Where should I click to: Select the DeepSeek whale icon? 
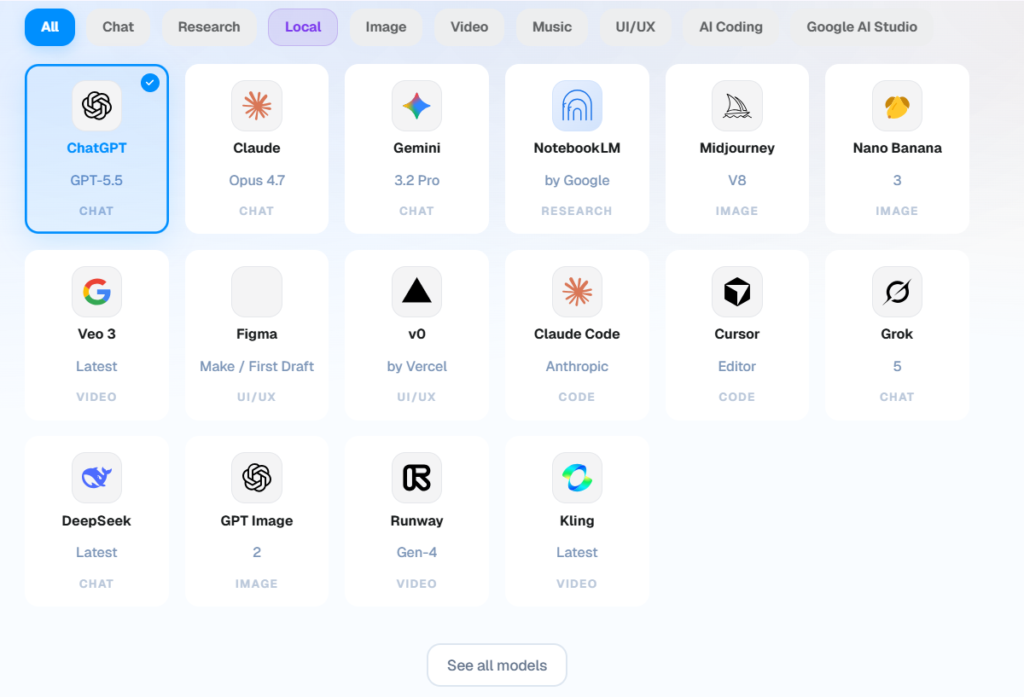pos(97,478)
